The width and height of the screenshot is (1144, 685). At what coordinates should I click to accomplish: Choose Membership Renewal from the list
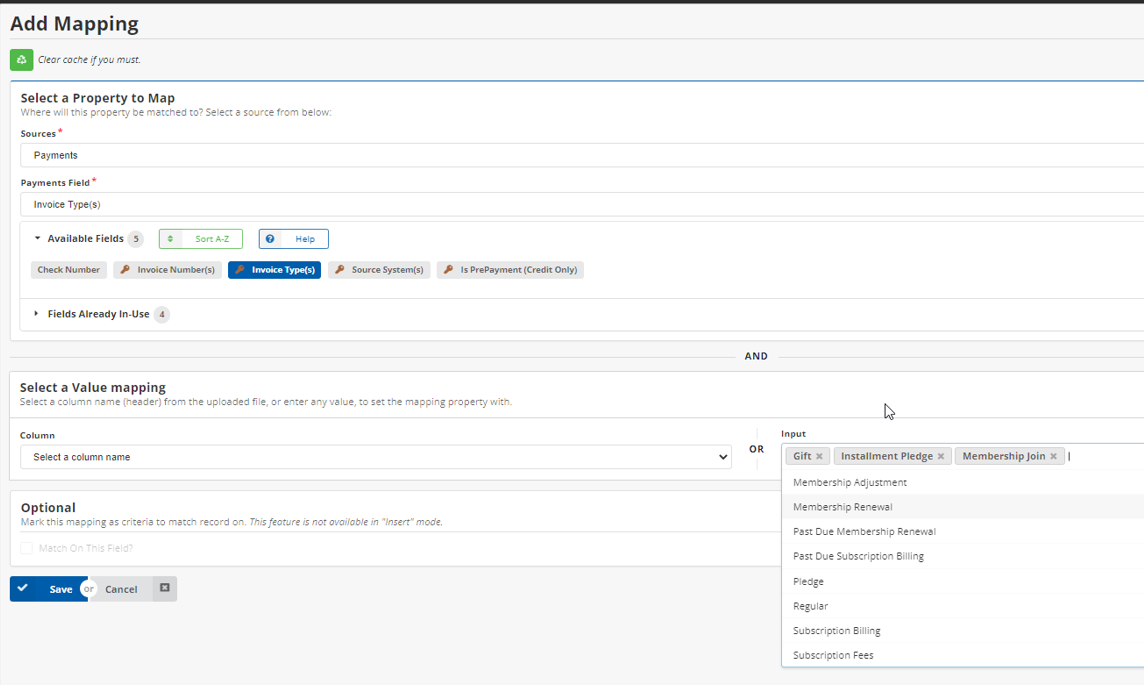point(842,507)
